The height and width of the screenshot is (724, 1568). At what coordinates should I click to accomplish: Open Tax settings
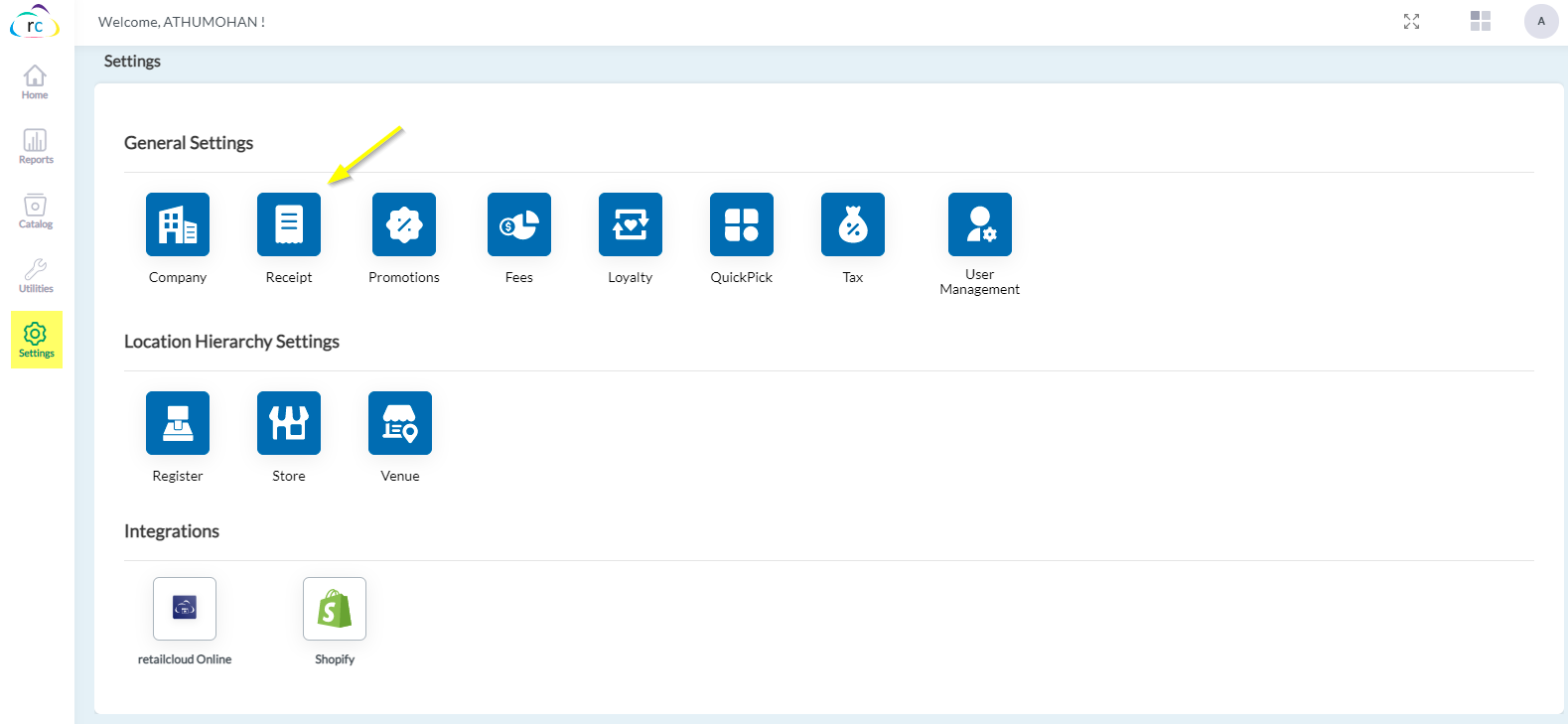click(x=853, y=224)
